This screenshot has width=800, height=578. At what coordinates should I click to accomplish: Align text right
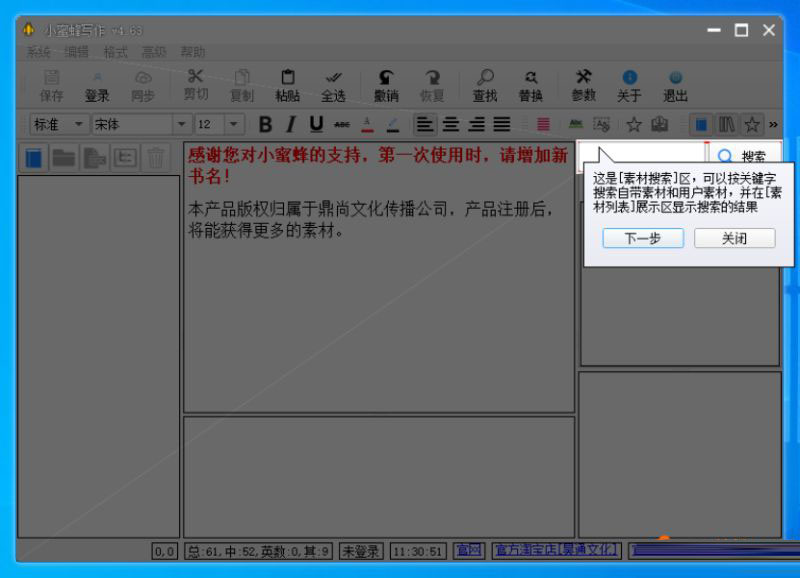tap(476, 124)
